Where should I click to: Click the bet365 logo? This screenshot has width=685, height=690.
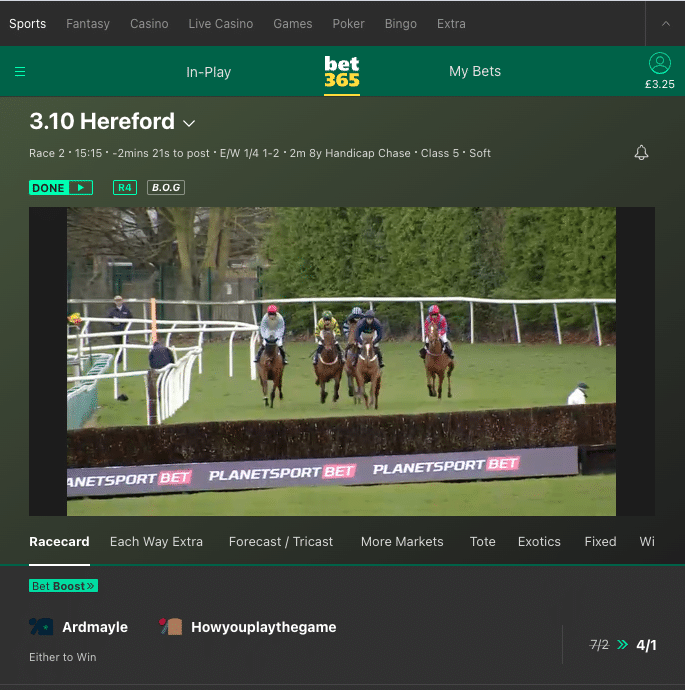click(x=342, y=72)
